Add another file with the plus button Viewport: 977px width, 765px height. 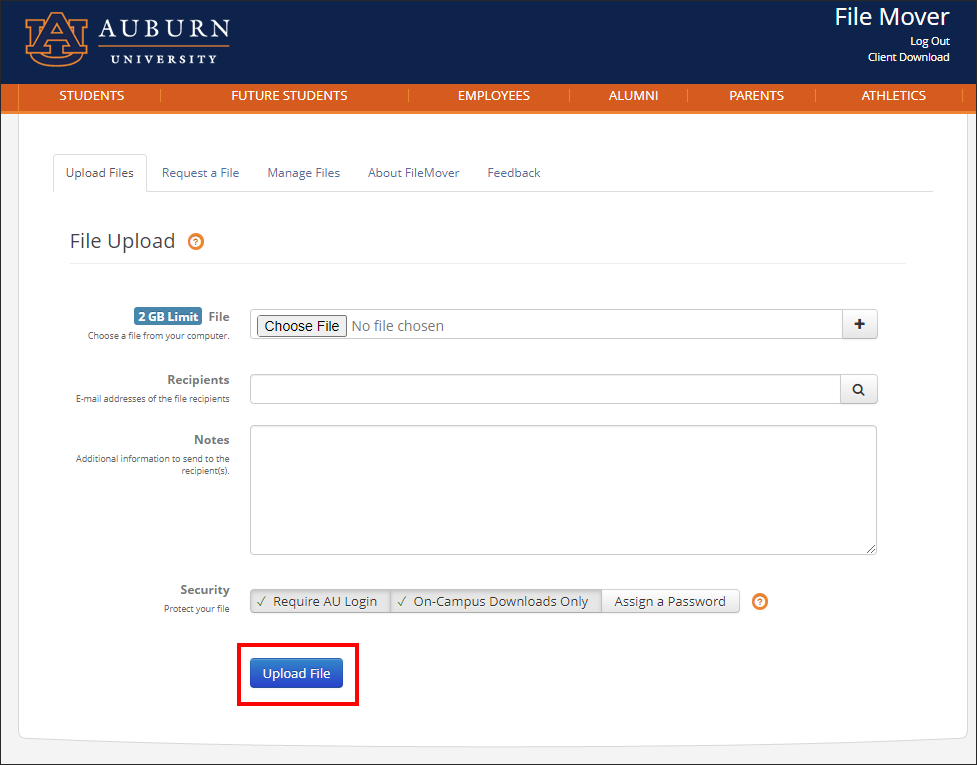[859, 324]
